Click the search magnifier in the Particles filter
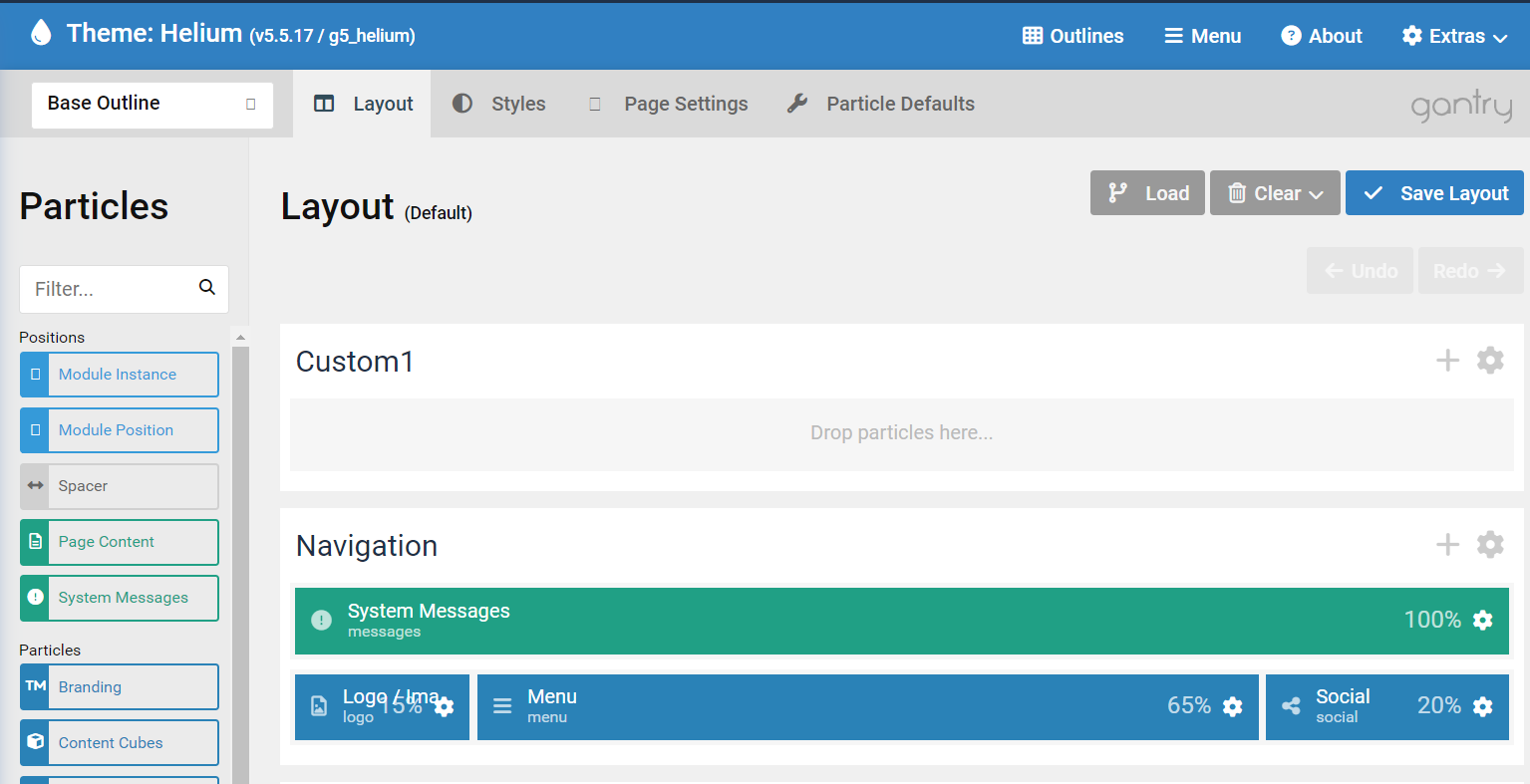 click(206, 288)
